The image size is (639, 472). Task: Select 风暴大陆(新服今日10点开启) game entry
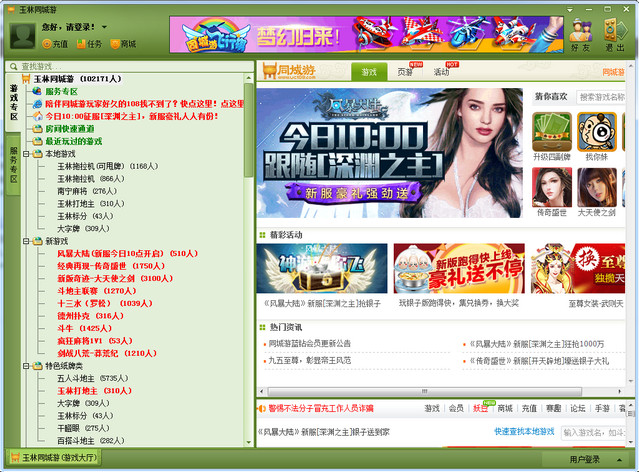click(x=128, y=254)
